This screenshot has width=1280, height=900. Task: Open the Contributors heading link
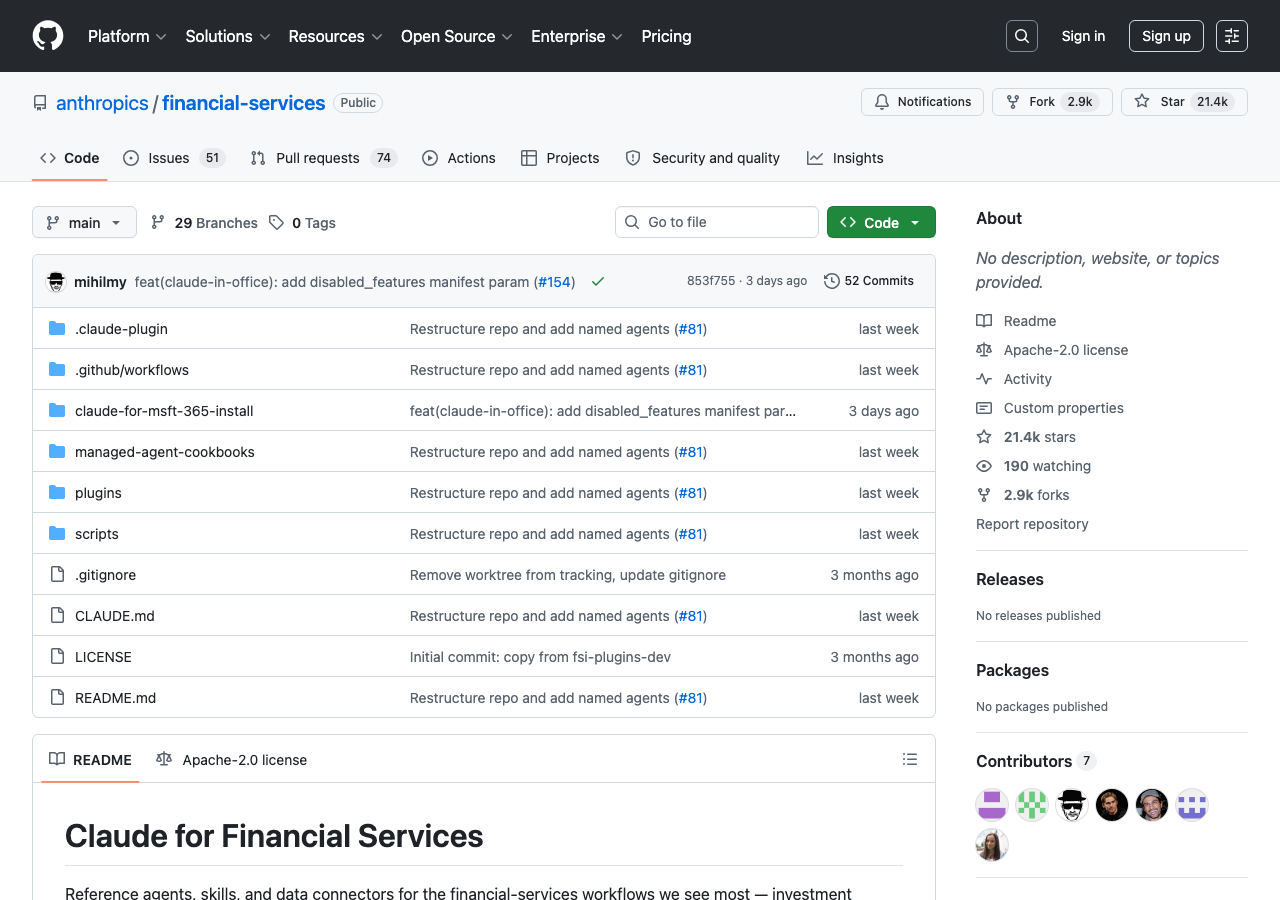[x=1036, y=761]
